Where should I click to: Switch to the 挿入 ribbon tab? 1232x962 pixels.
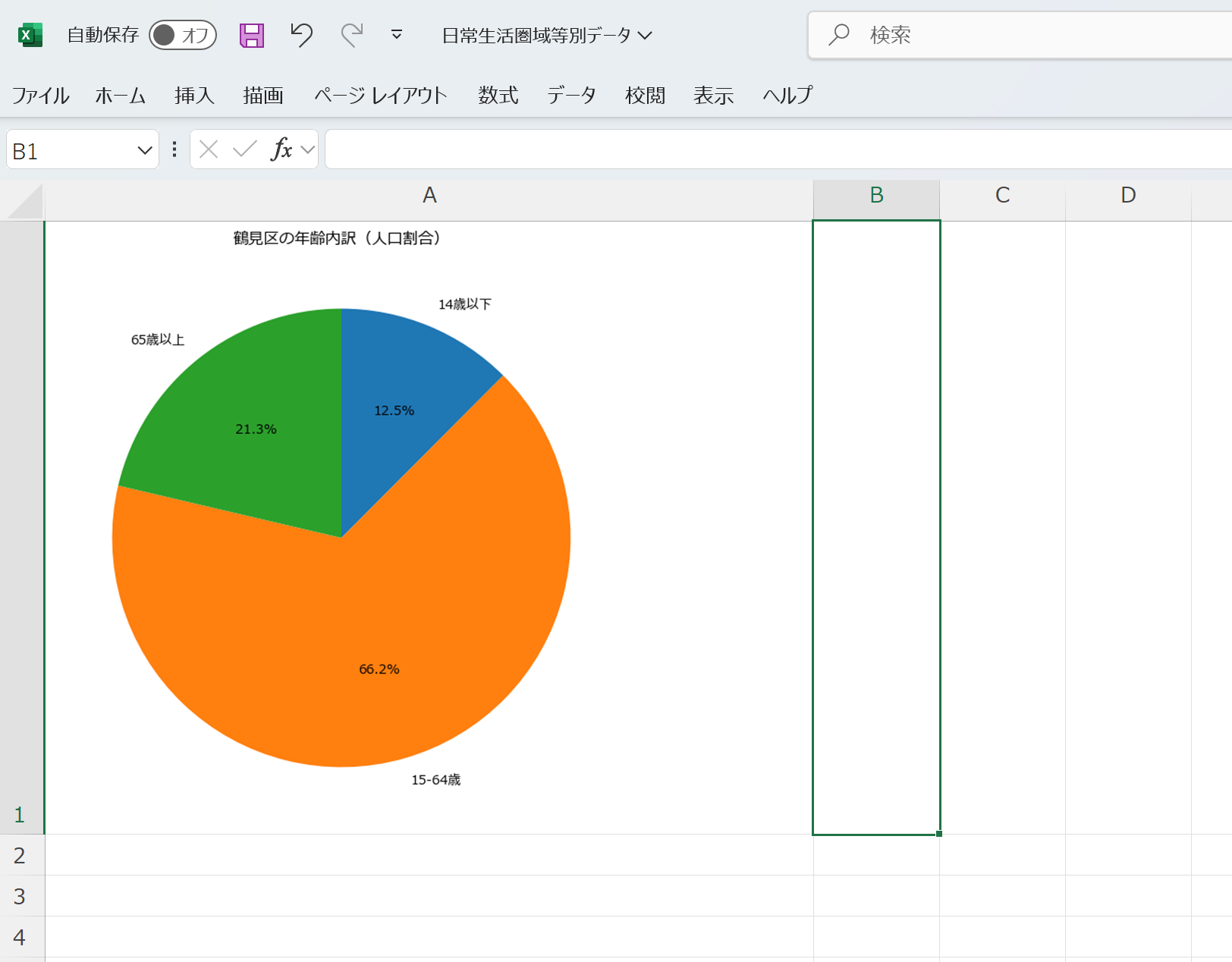point(194,96)
